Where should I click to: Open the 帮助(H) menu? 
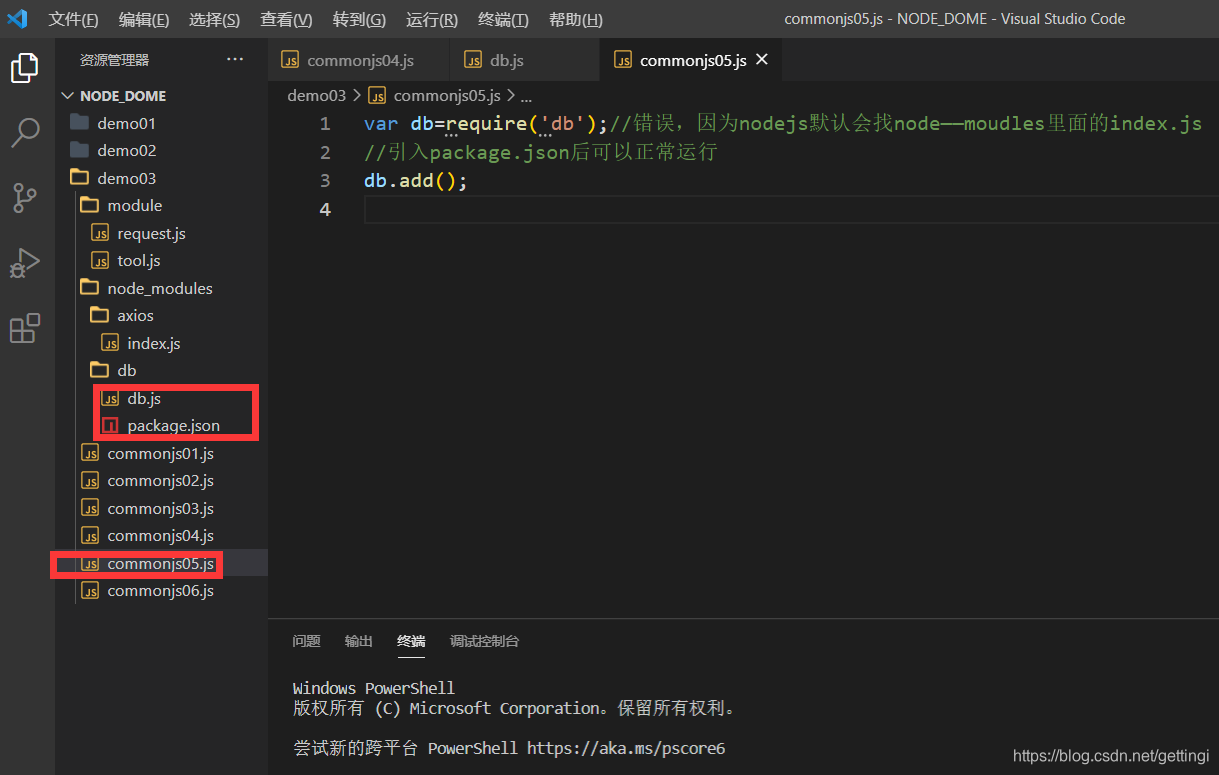[x=576, y=19]
